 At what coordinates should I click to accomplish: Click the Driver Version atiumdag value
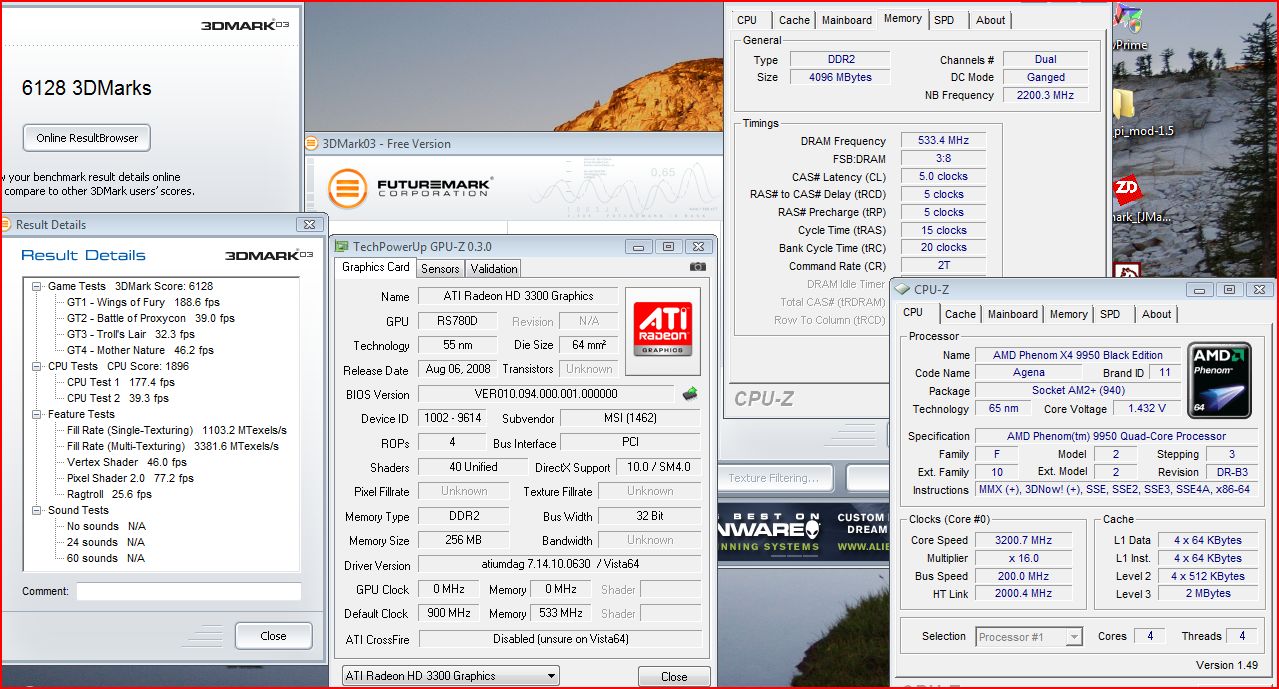point(560,565)
